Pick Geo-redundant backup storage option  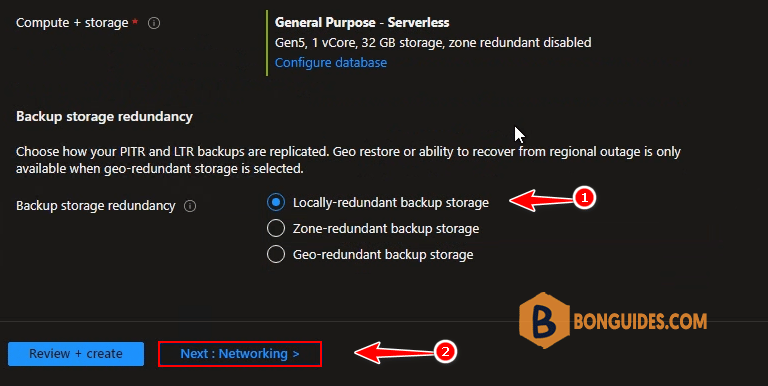point(276,254)
